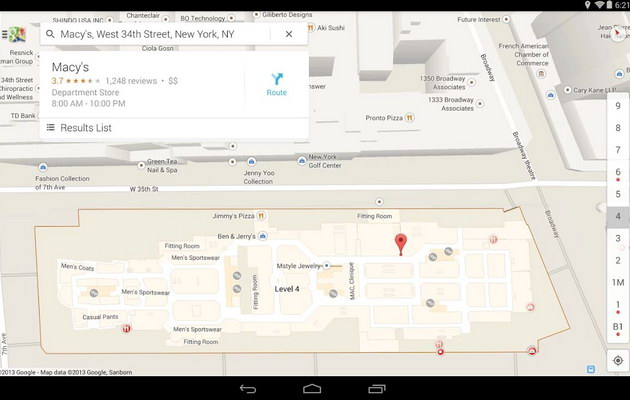Tap the French American Chamber marker icon
The height and width of the screenshot is (400, 630).
coord(542,74)
